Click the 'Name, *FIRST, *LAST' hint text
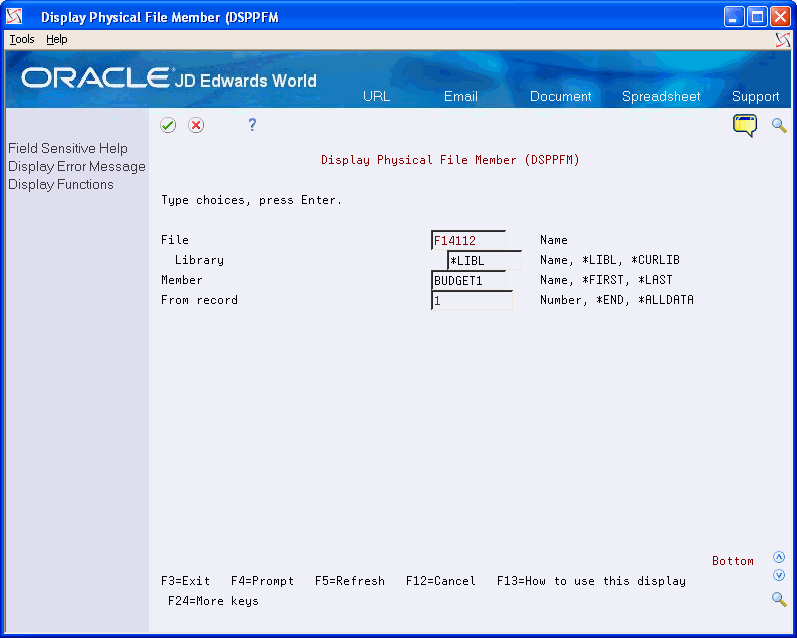 point(606,280)
